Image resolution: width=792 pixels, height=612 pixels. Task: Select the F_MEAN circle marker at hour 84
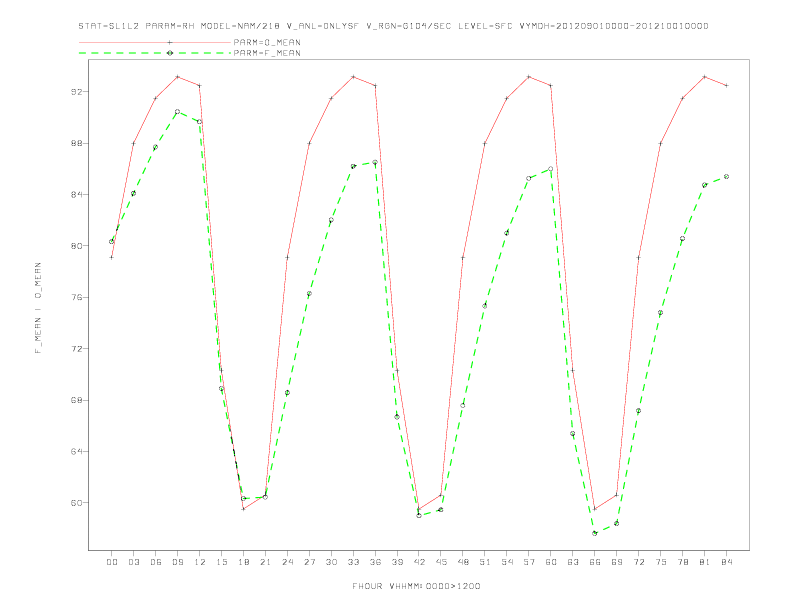(726, 177)
